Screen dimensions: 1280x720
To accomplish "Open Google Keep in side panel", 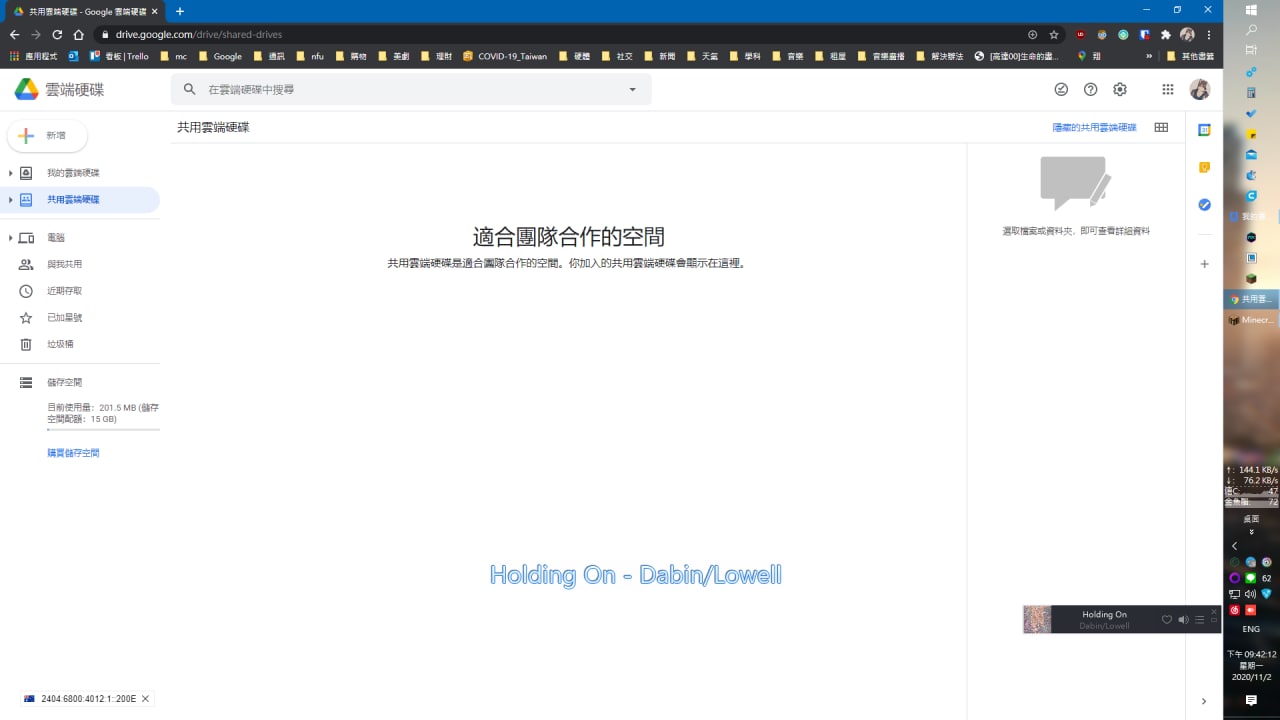I will pos(1204,167).
